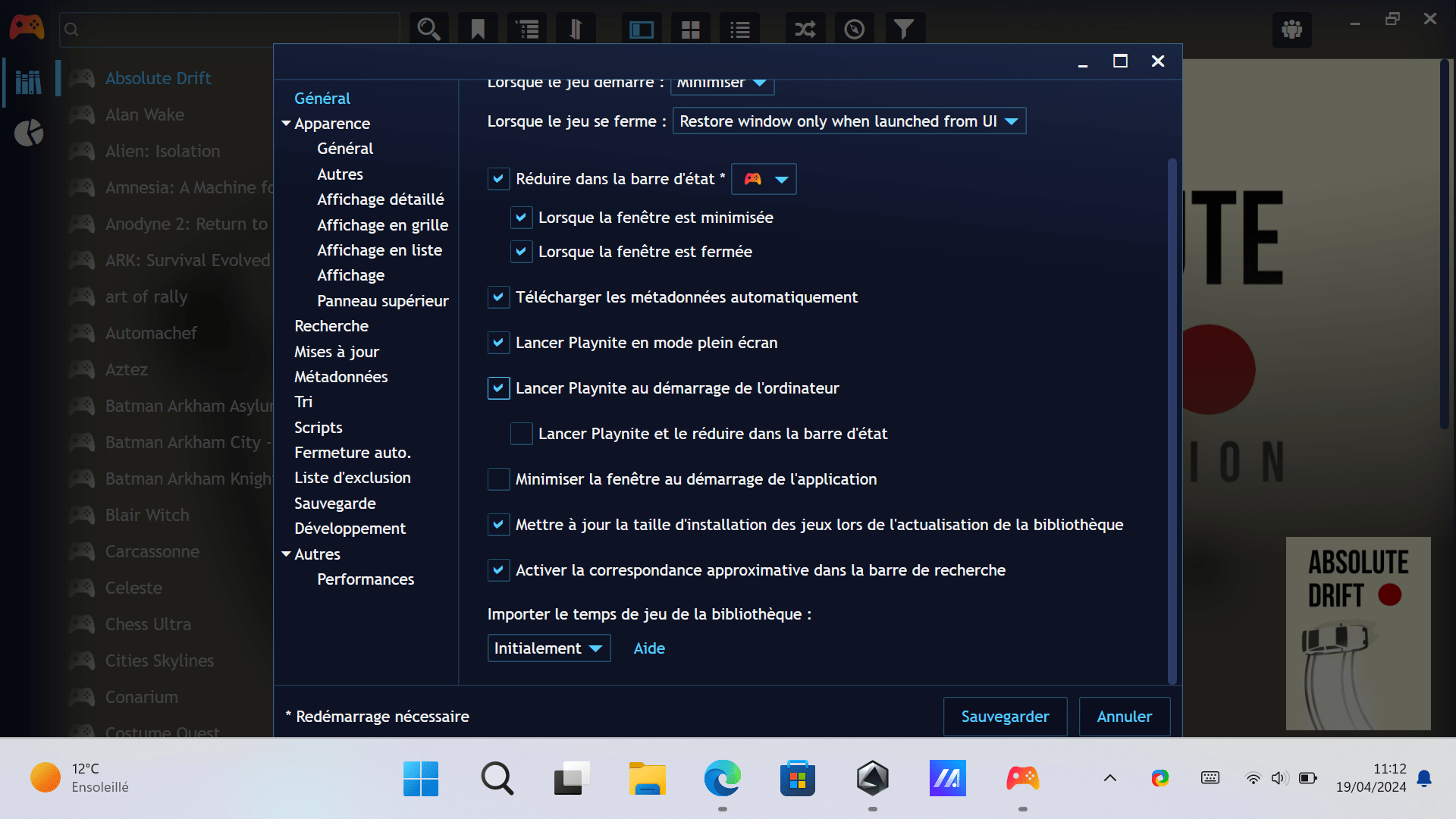This screenshot has width=1456, height=819.
Task: Open the filter funnel icon
Action: [x=904, y=30]
